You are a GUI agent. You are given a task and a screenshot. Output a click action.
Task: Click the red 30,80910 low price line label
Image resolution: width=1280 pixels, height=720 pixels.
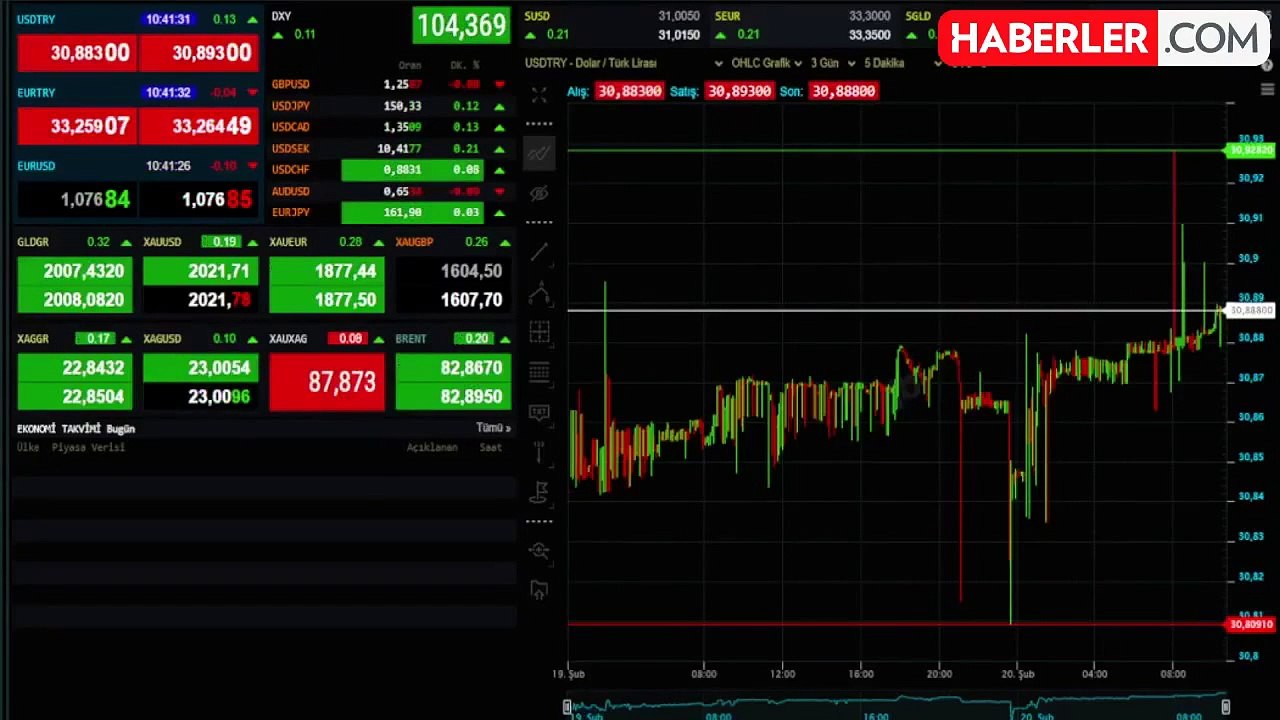click(x=1250, y=624)
